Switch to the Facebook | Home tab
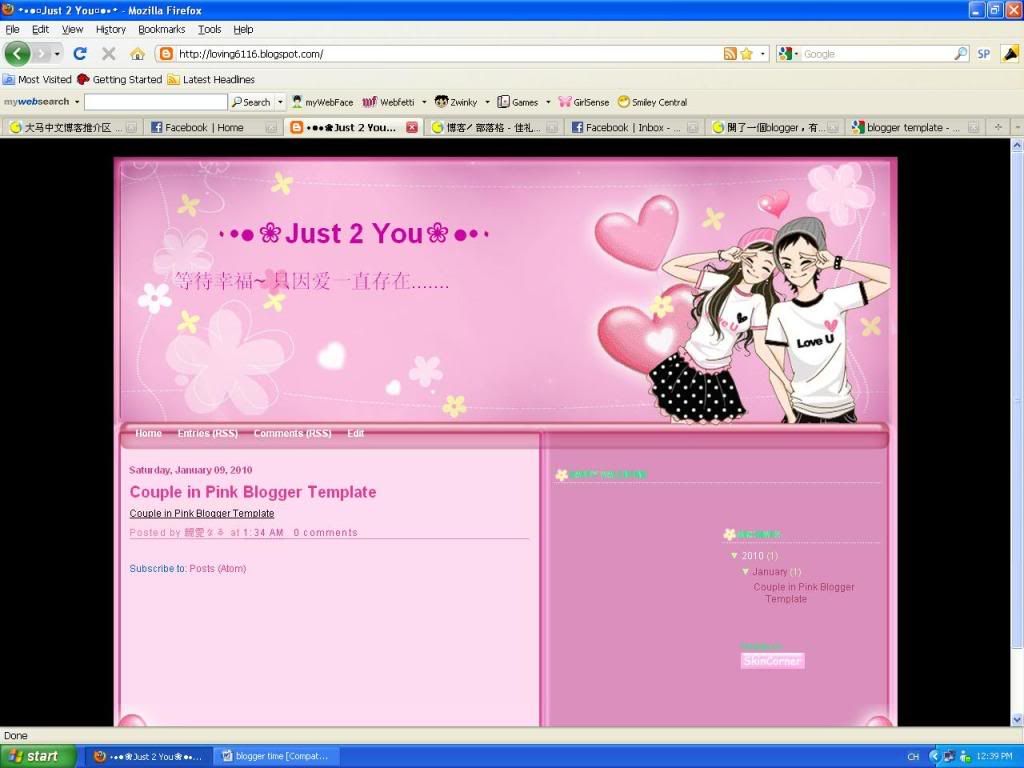The width and height of the screenshot is (1024, 768). (x=204, y=128)
